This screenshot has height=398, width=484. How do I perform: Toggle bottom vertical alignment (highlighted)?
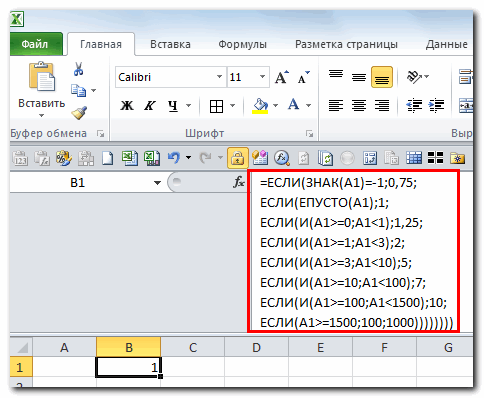[x=382, y=77]
